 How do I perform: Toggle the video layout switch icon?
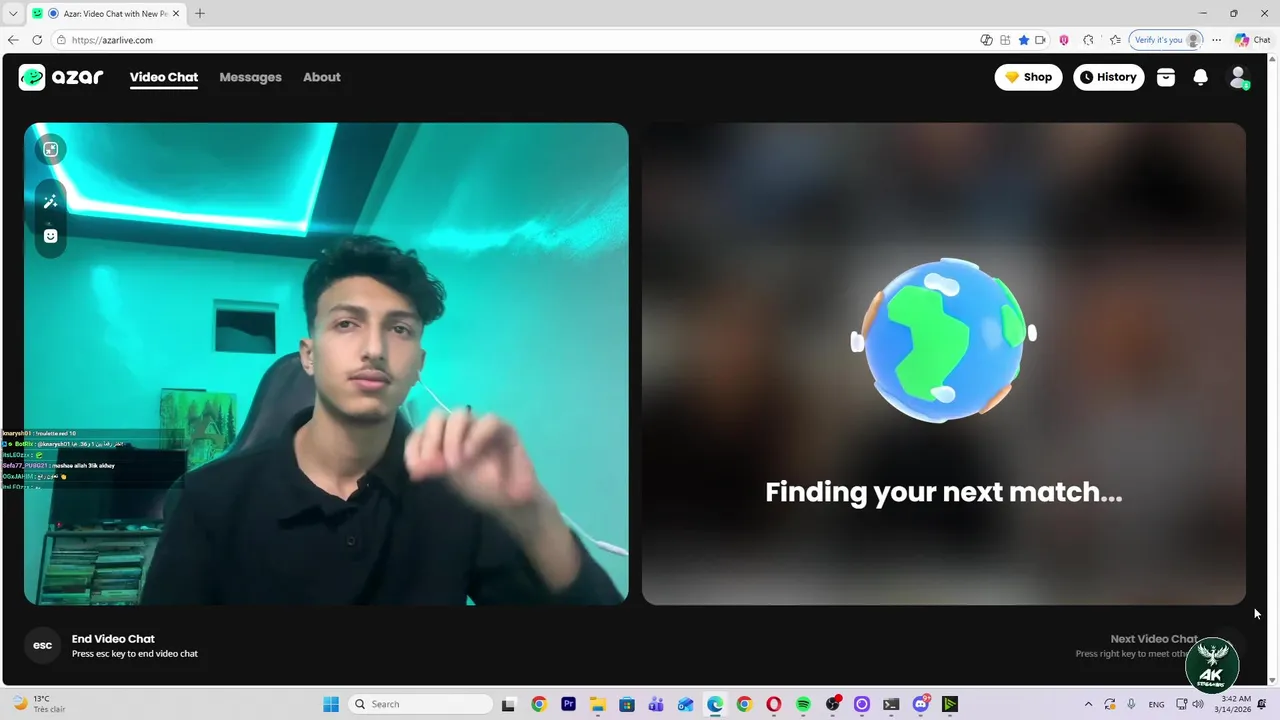coord(50,149)
